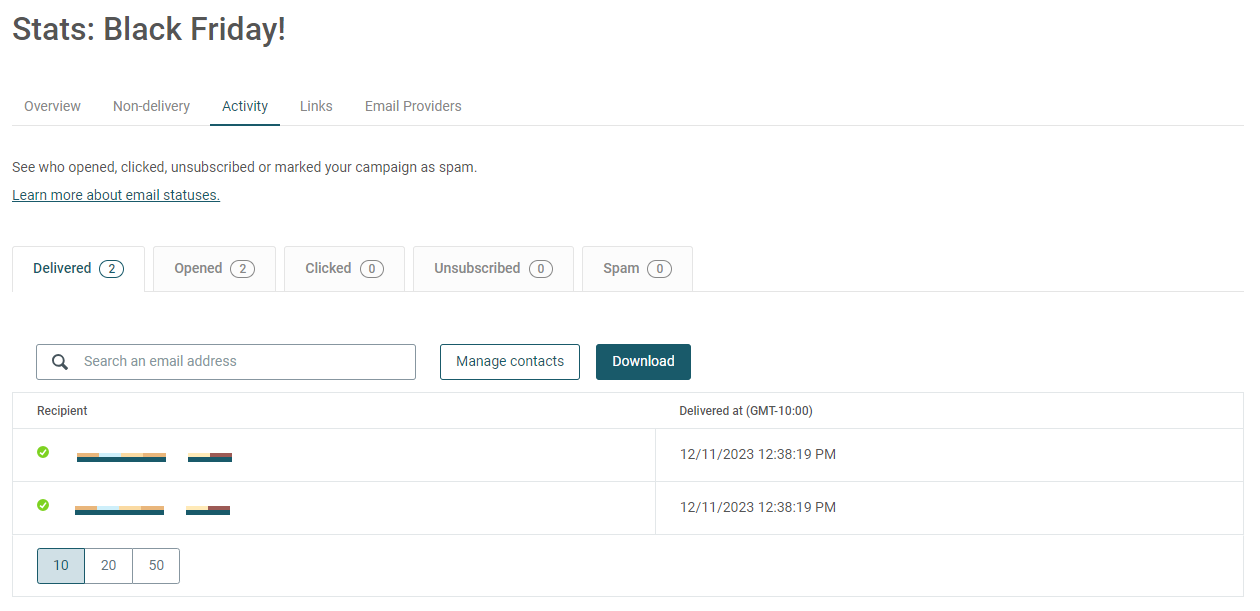Show 10 results per page
Viewport: 1260px width, 611px height.
pos(61,566)
